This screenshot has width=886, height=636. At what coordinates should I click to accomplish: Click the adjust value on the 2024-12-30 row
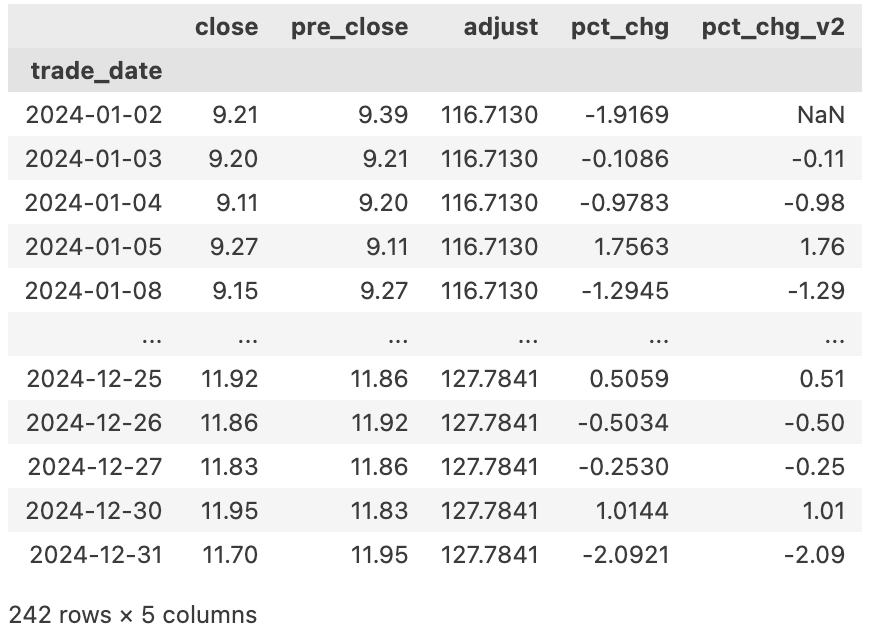click(489, 510)
